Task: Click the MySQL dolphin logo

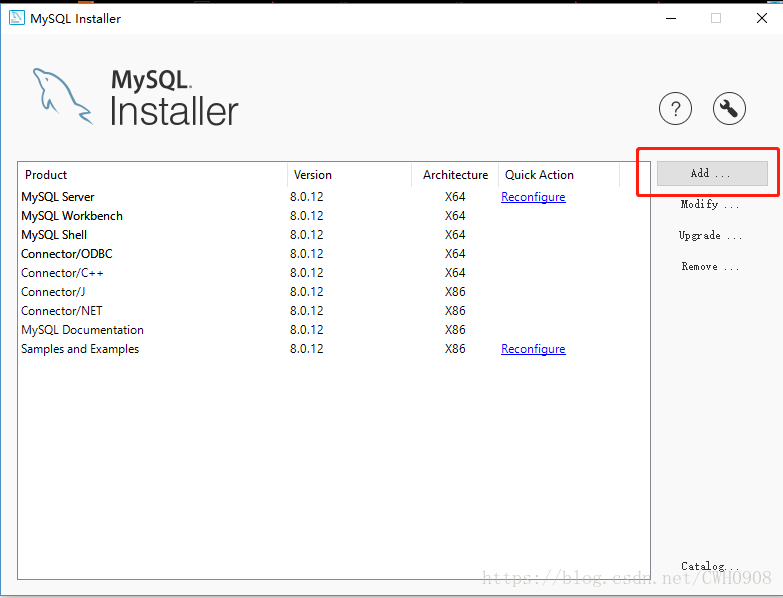Action: [x=62, y=96]
